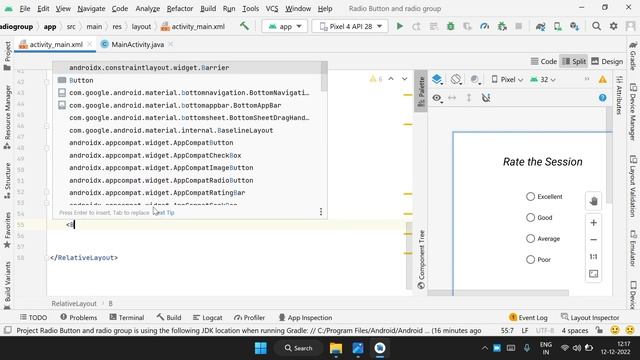Screen dimensions: 640x360
Task: Switch to MainActivity.java tab
Action: (138, 44)
